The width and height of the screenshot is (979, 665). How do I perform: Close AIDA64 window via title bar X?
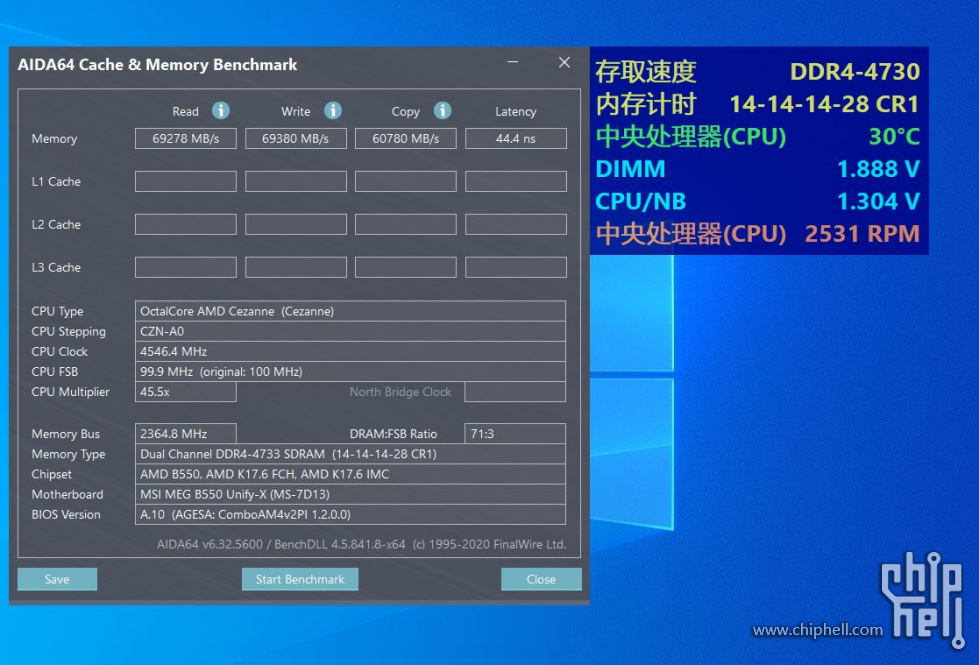pyautogui.click(x=564, y=62)
